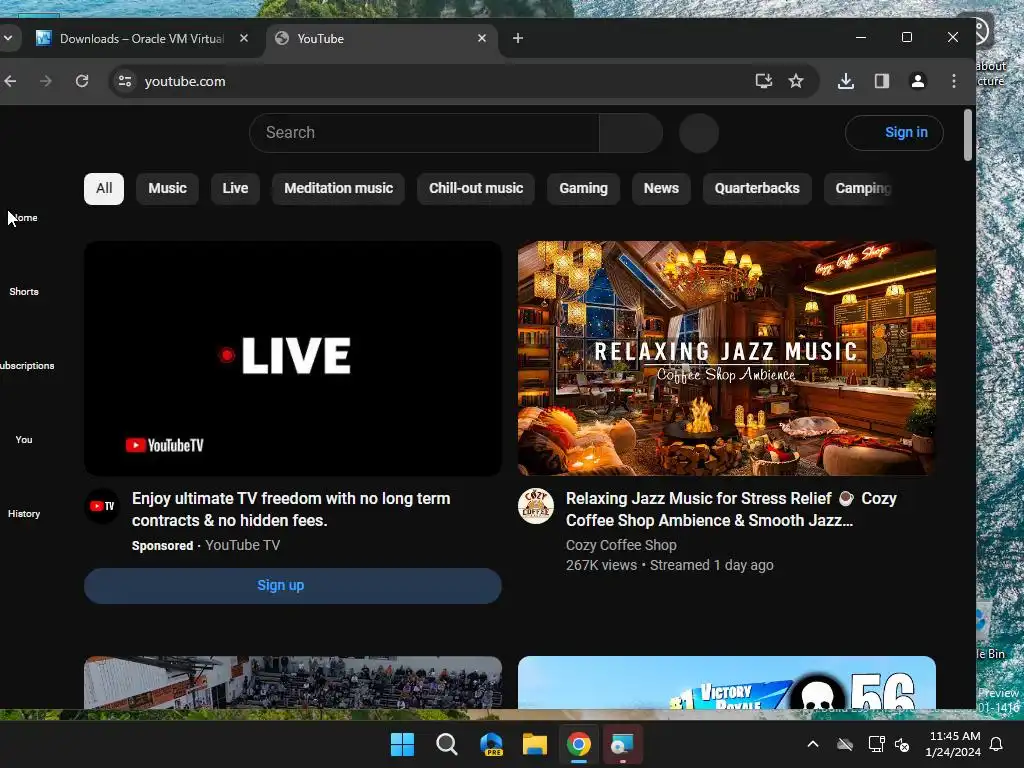The height and width of the screenshot is (768, 1024).
Task: Open Subscriptions in sidebar
Action: [x=26, y=366]
